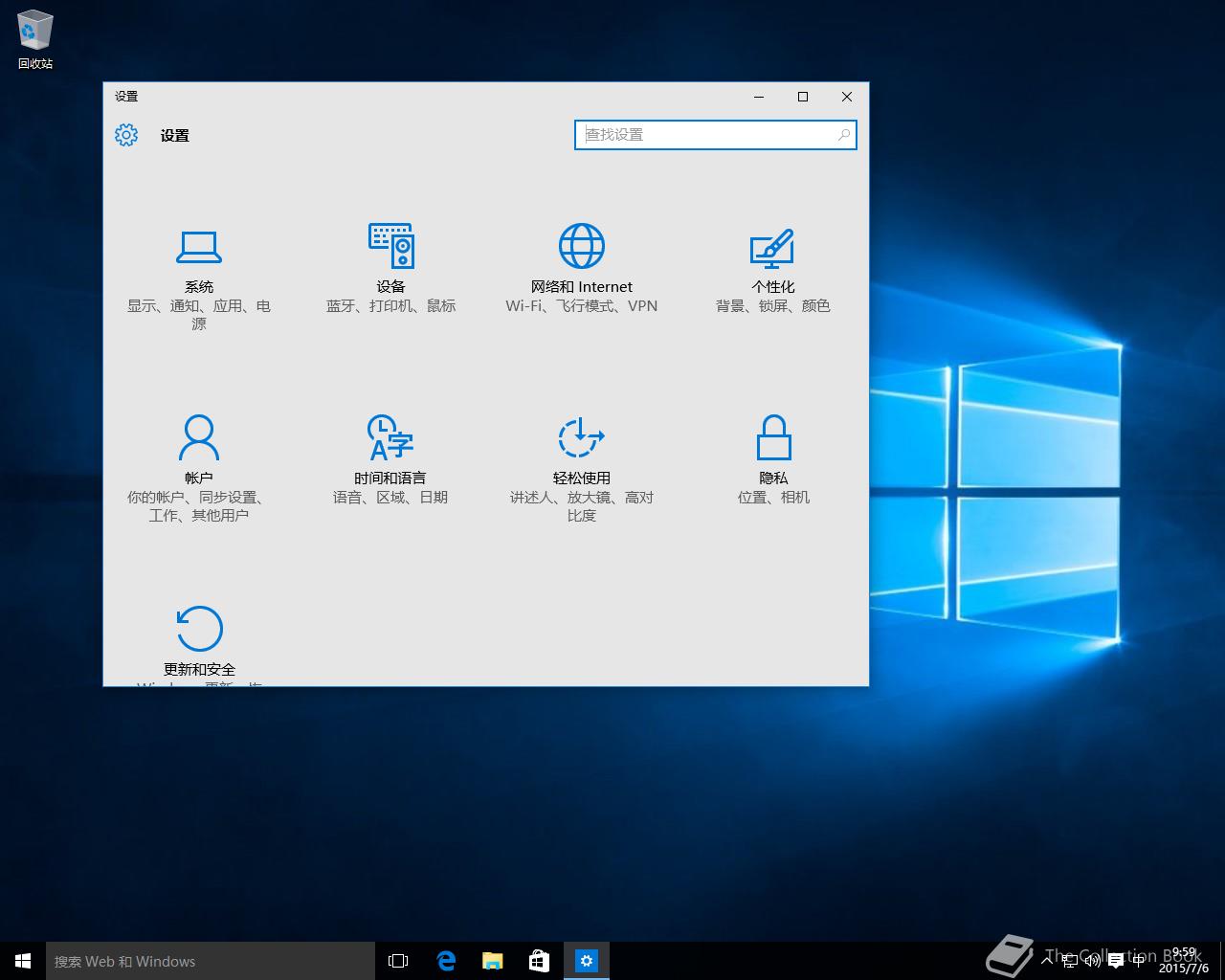Image resolution: width=1225 pixels, height=980 pixels.
Task: Expand the hidden tray icons chevron
Action: click(x=1047, y=961)
